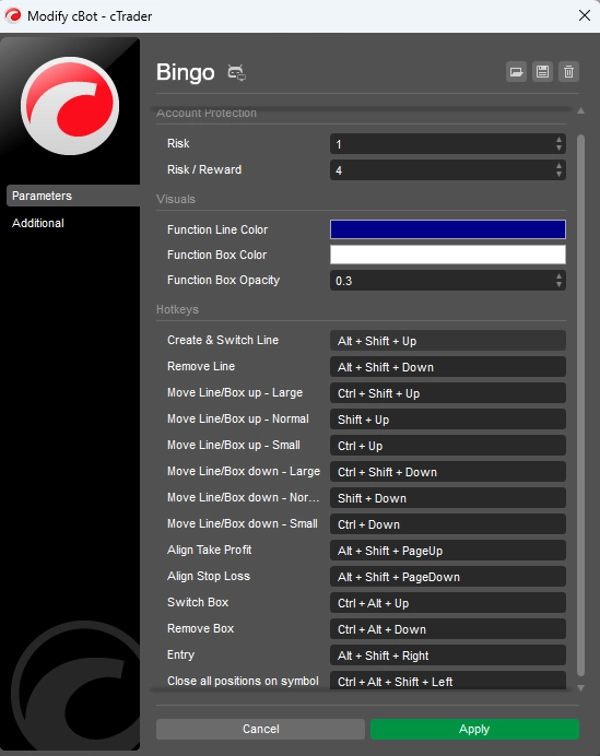Edit the Align Stop Loss hotkey
600x756 pixels.
pos(448,576)
